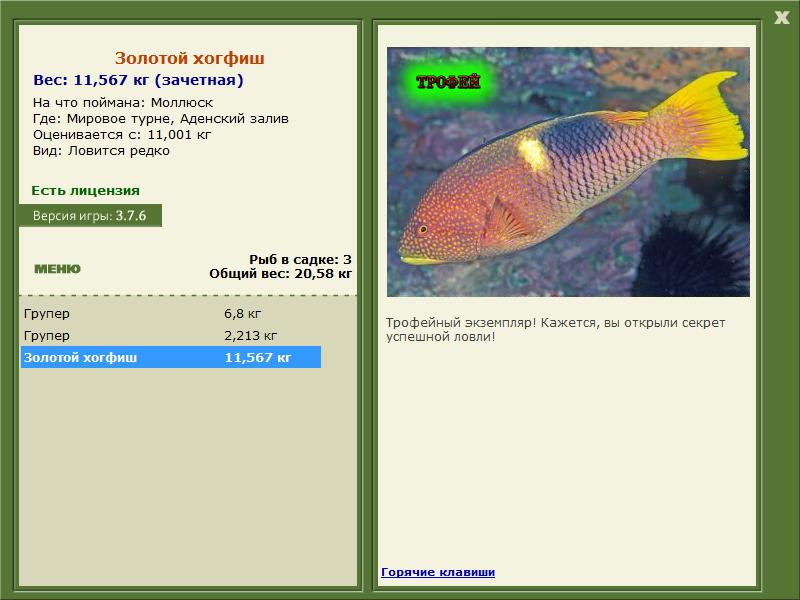Screen dimensions: 800x600
Task: Open the Горячие клавиши link
Action: point(438,572)
